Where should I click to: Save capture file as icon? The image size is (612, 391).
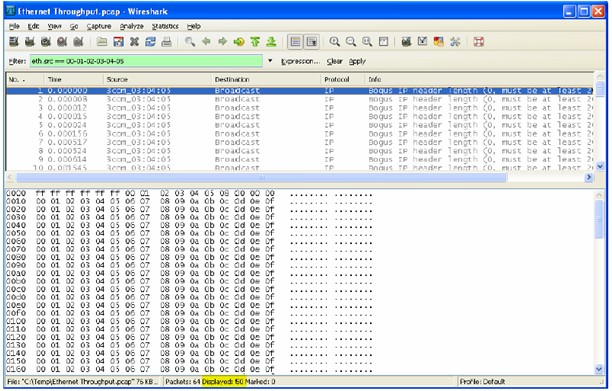tap(118, 42)
